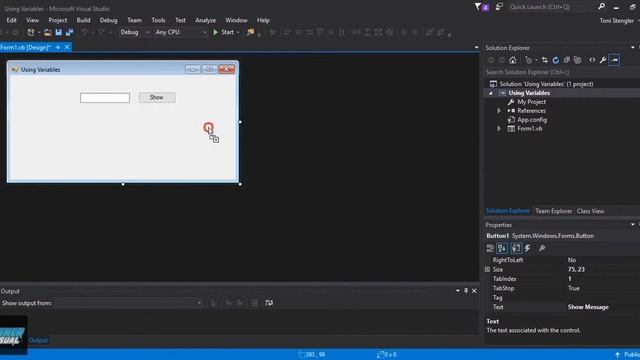The image size is (640, 360).
Task: Show the Properties page button in Properties panel
Action: [516, 248]
